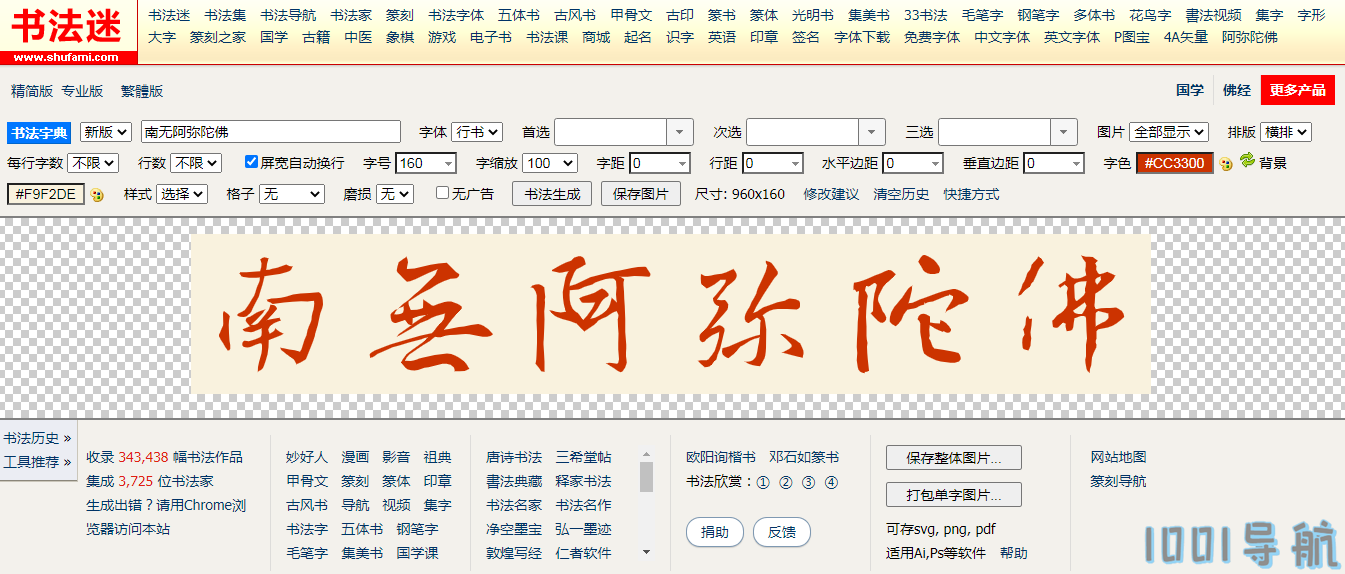Open the 字缩放 100 dropdown

click(550, 163)
